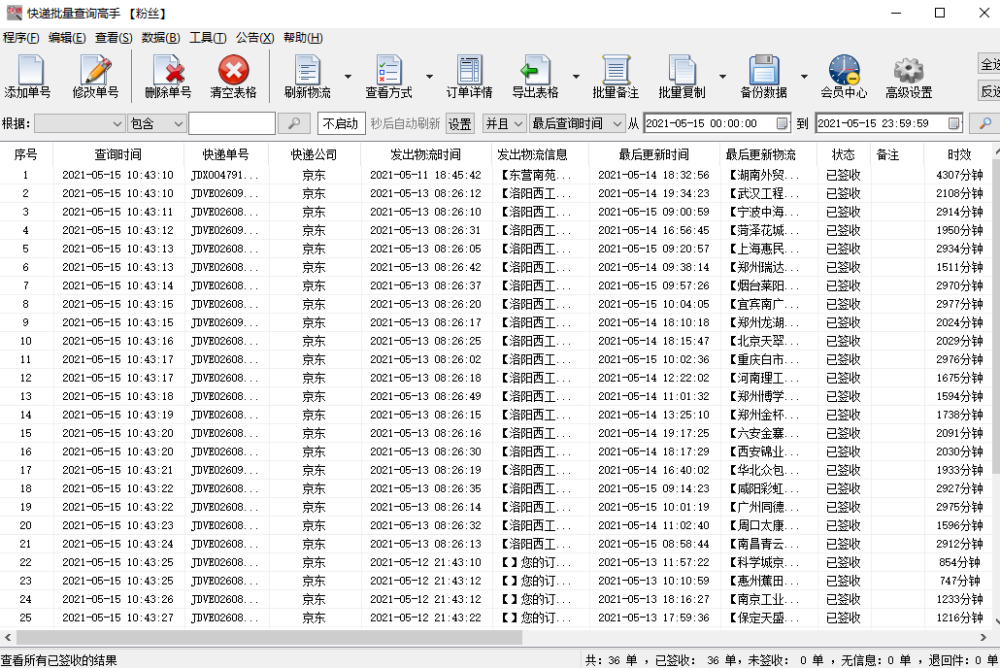The height and width of the screenshot is (668, 1000).
Task: Click the search magnifier after the end date
Action: 985,123
